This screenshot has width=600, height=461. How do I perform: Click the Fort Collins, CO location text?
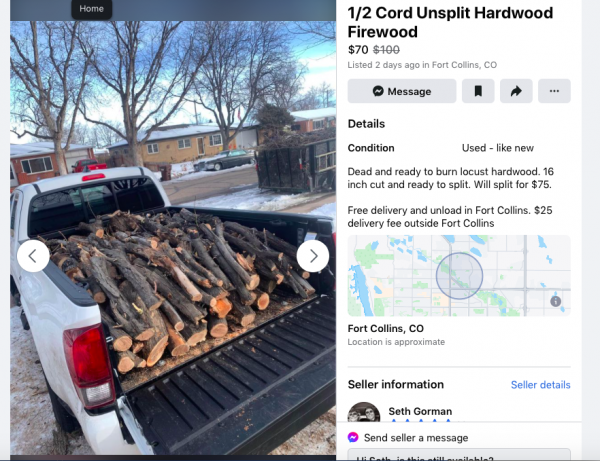385,328
